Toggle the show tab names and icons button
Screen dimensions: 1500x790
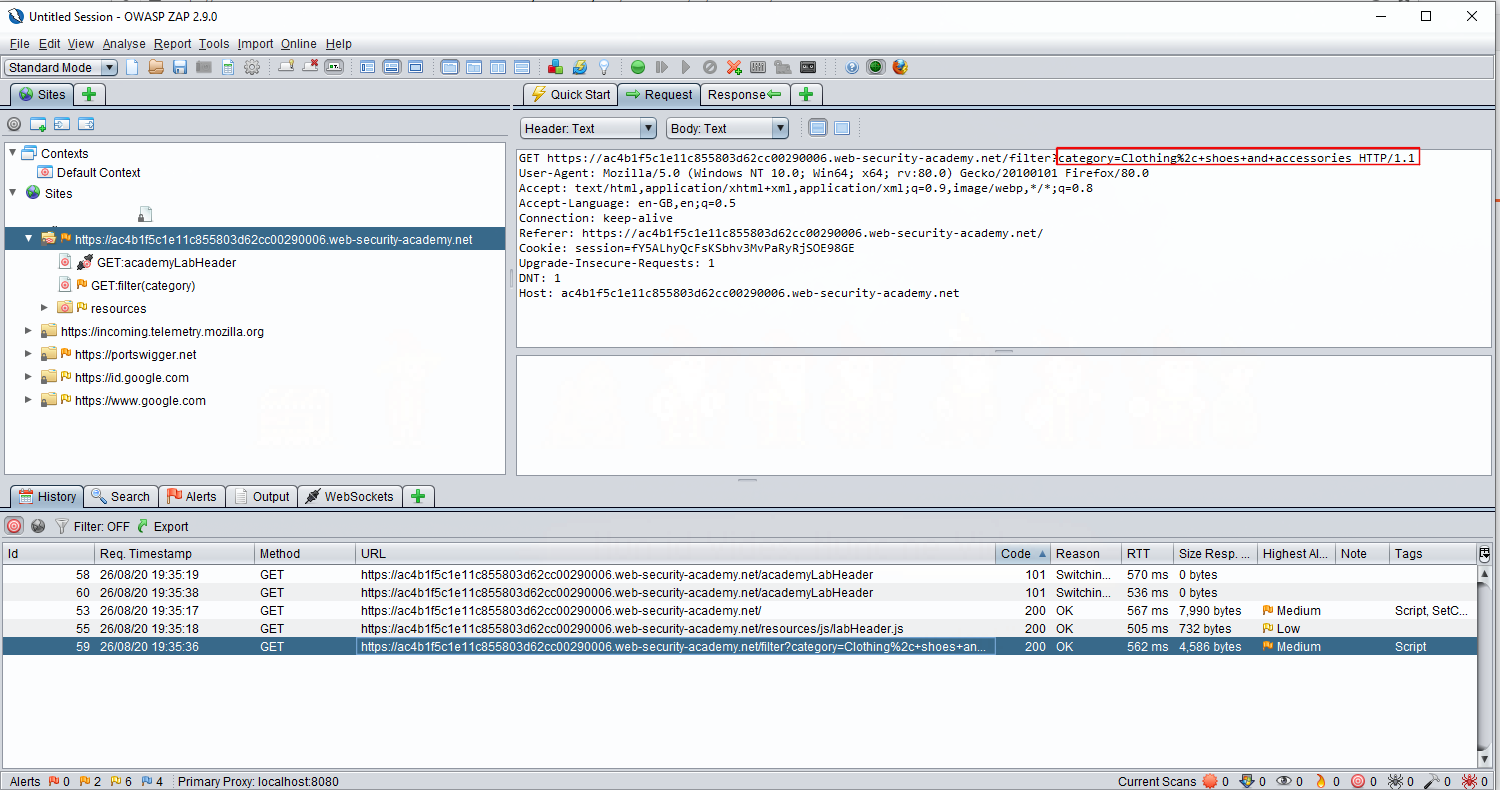[x=334, y=67]
